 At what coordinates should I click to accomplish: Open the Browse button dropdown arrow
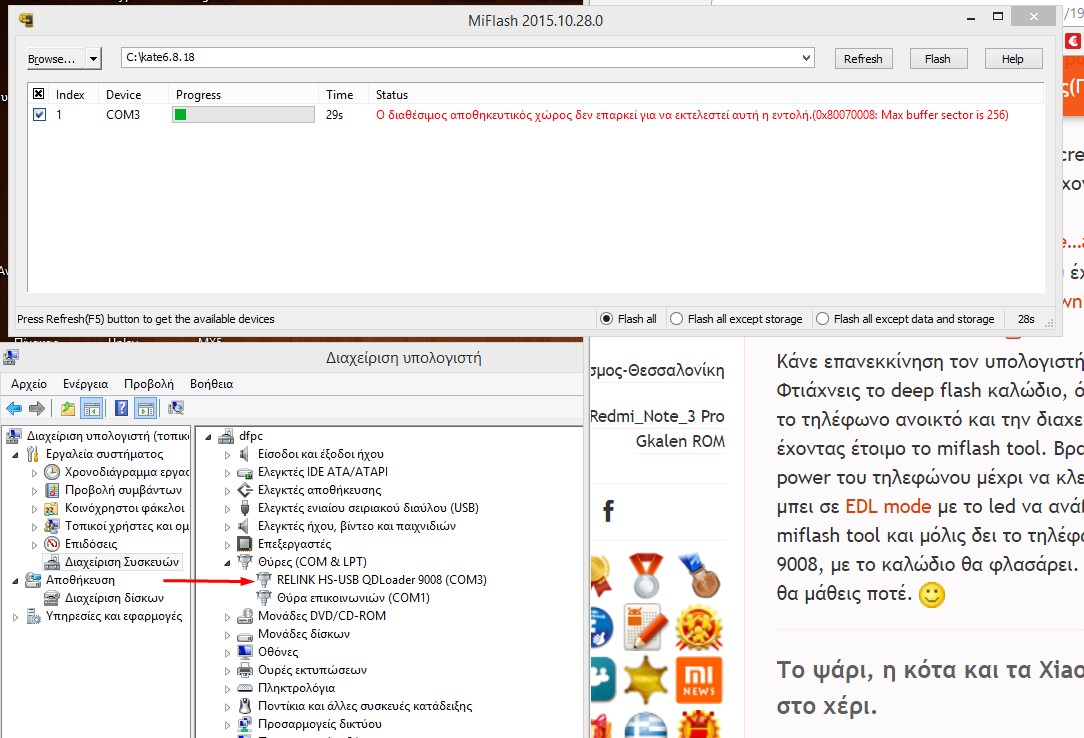[x=94, y=59]
